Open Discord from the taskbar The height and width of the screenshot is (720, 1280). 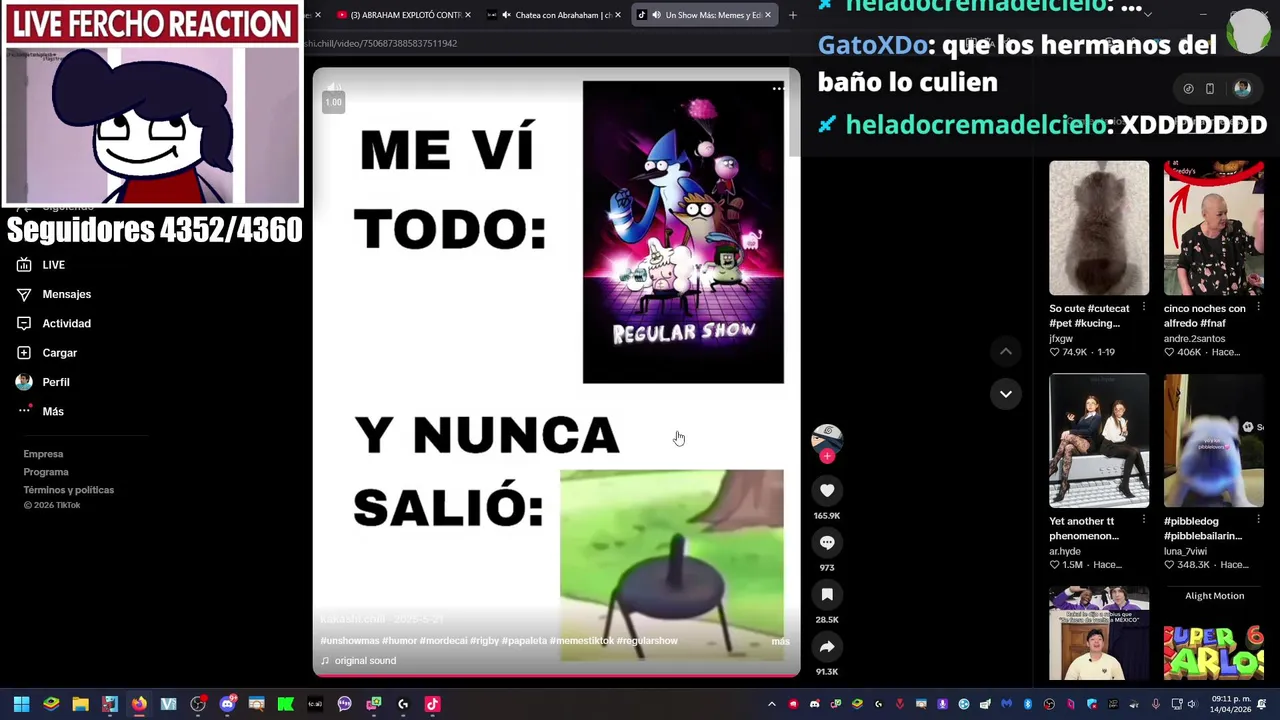(x=227, y=704)
